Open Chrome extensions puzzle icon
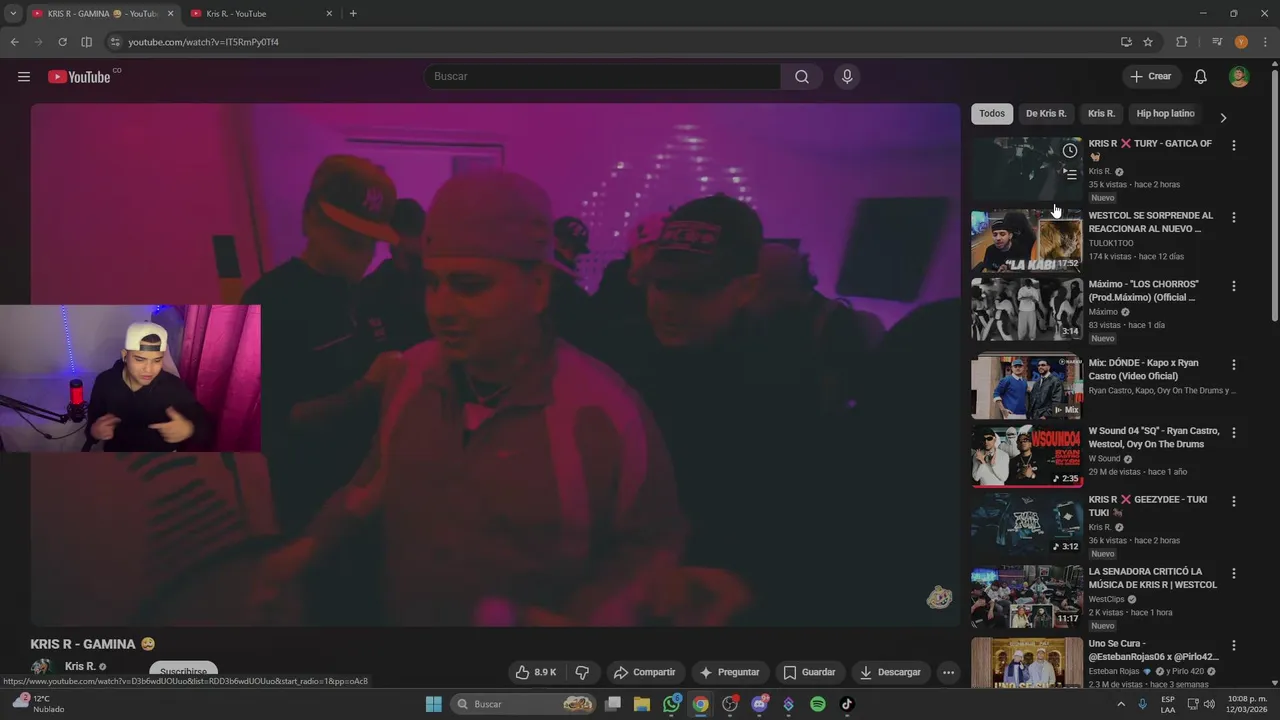This screenshot has width=1280, height=720. tap(1182, 42)
